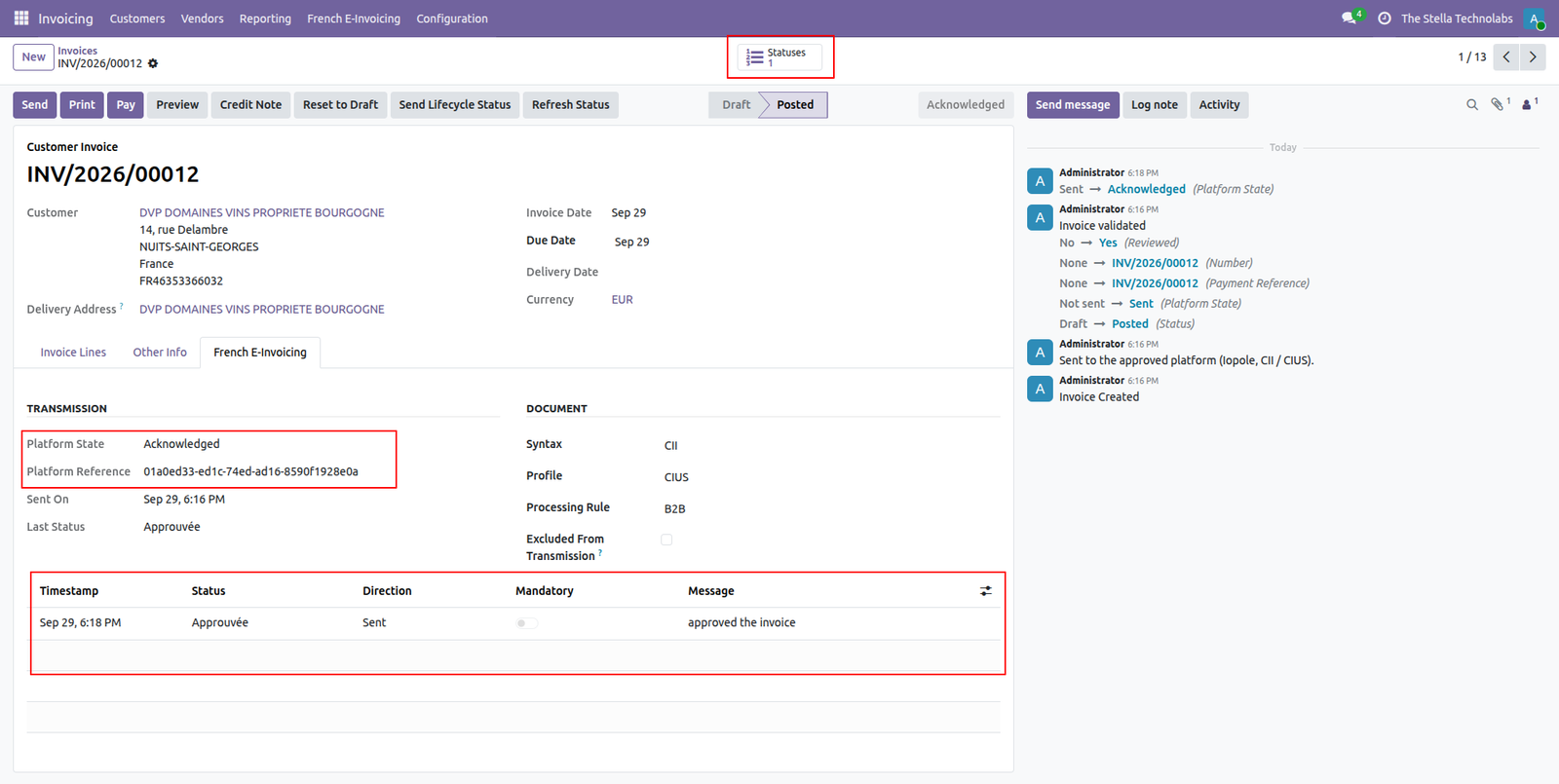Click the Preview button

pyautogui.click(x=177, y=105)
